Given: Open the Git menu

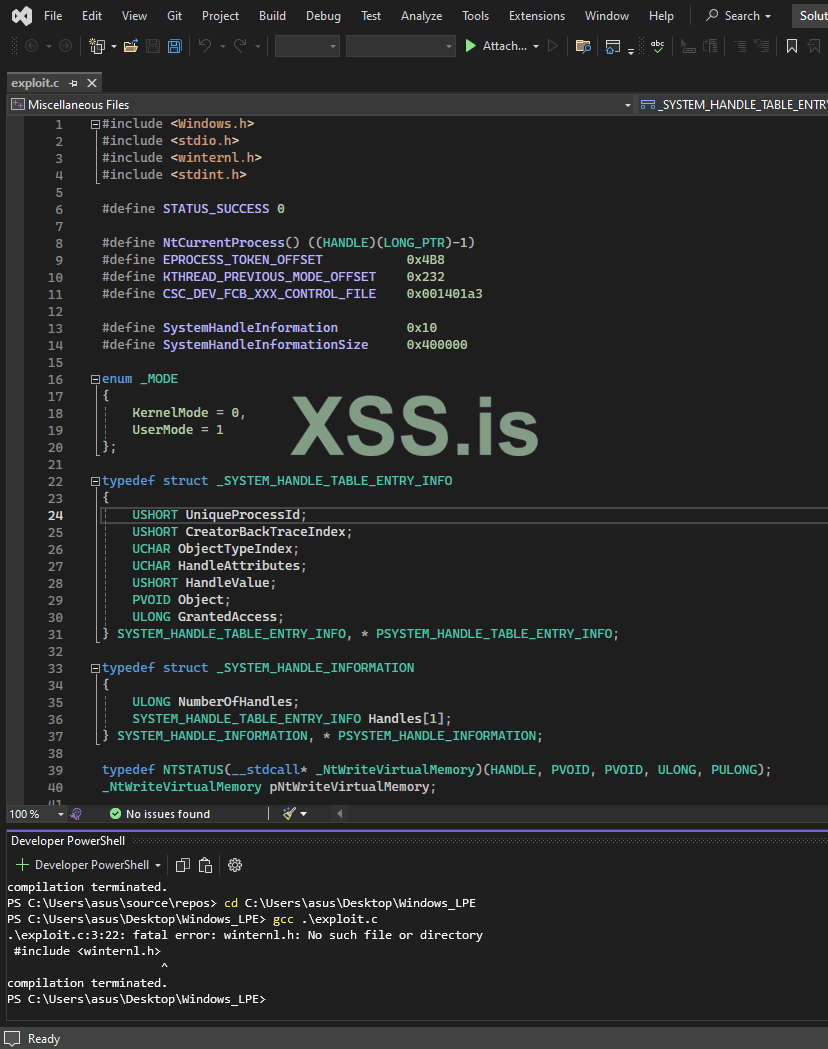Looking at the screenshot, I should point(175,16).
